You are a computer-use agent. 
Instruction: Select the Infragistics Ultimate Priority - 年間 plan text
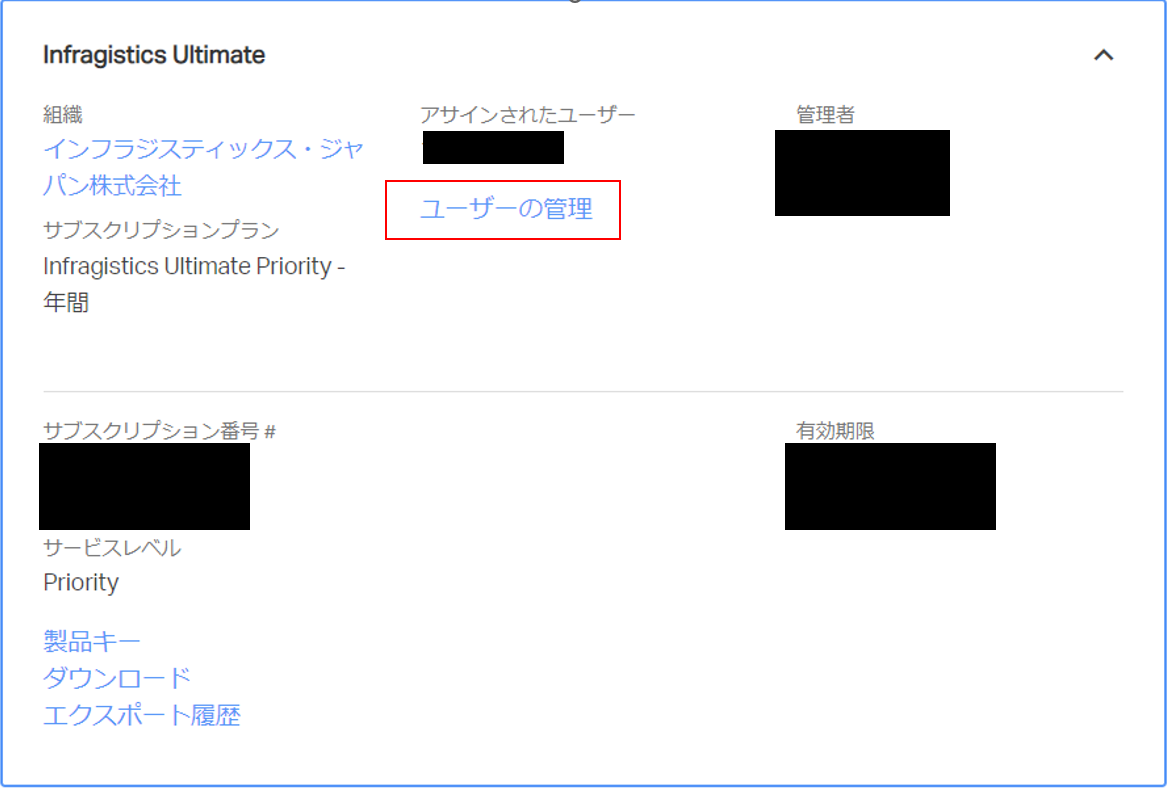[194, 284]
